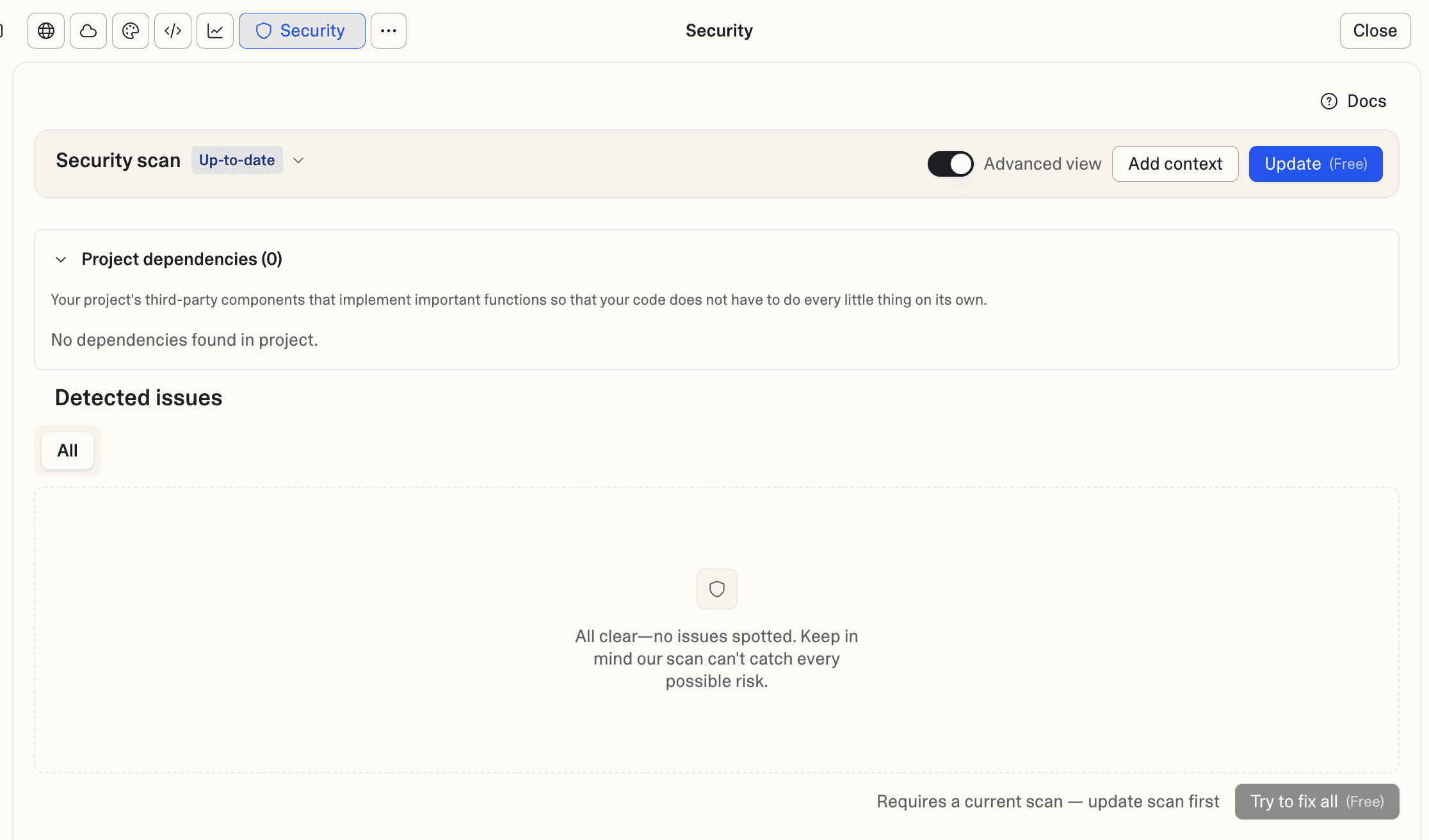1429x840 pixels.
Task: Select the All filter under Detected issues
Action: click(x=67, y=450)
